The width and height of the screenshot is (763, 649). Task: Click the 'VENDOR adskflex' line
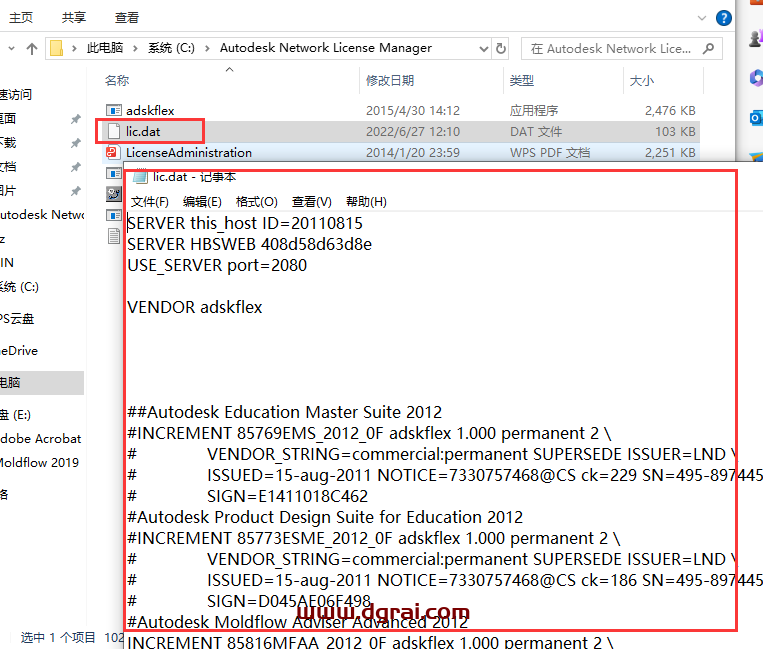[195, 307]
